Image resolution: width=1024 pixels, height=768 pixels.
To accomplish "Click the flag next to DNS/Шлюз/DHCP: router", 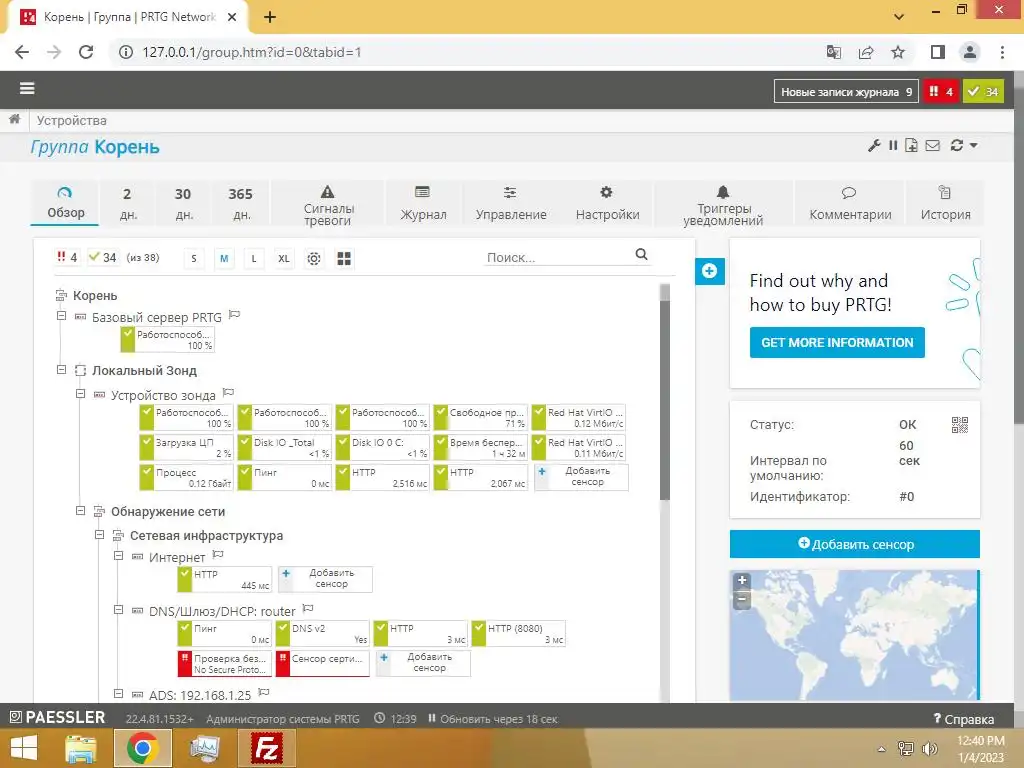I will 308,609.
